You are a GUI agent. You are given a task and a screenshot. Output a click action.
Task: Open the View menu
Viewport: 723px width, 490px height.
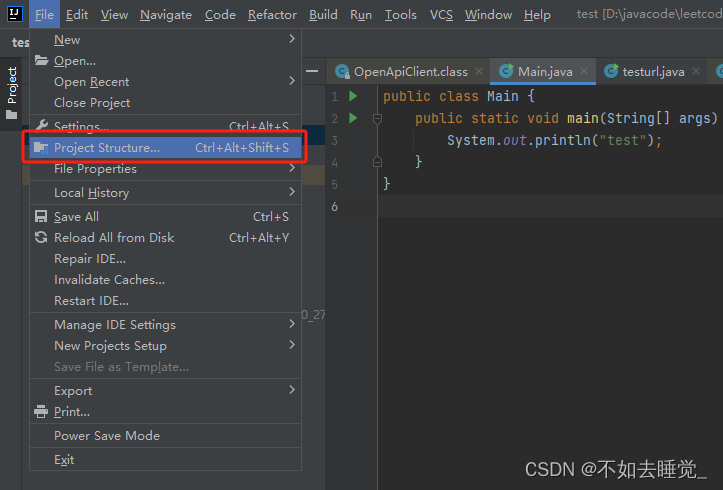114,15
